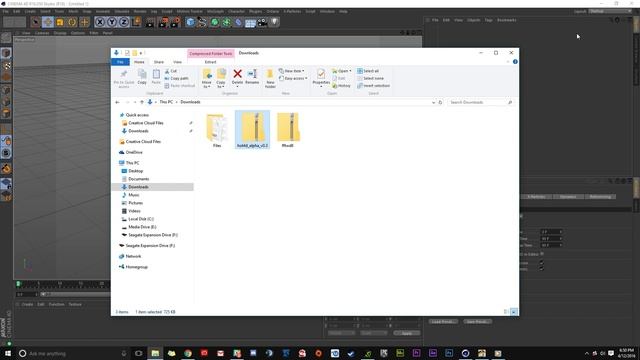
Task: Switch Explorer to details view in status bar
Action: click(x=507, y=312)
